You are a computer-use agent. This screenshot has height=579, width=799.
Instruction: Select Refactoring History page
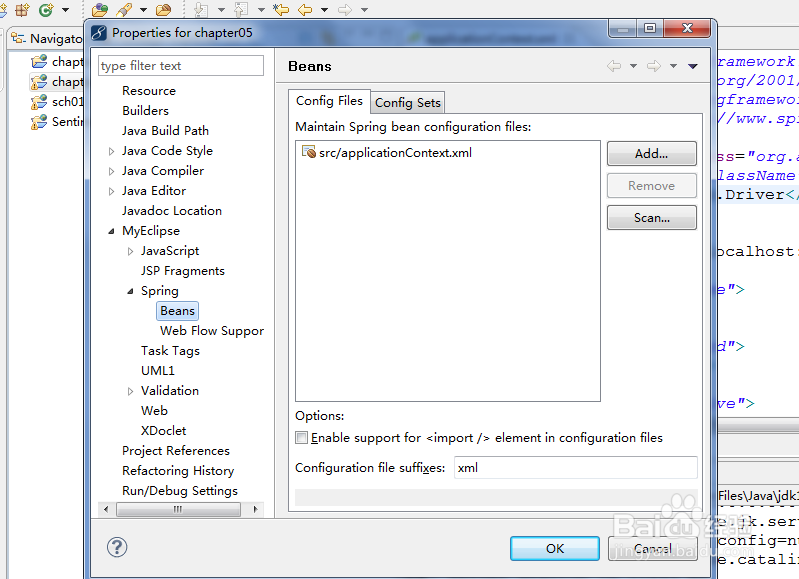coord(178,471)
